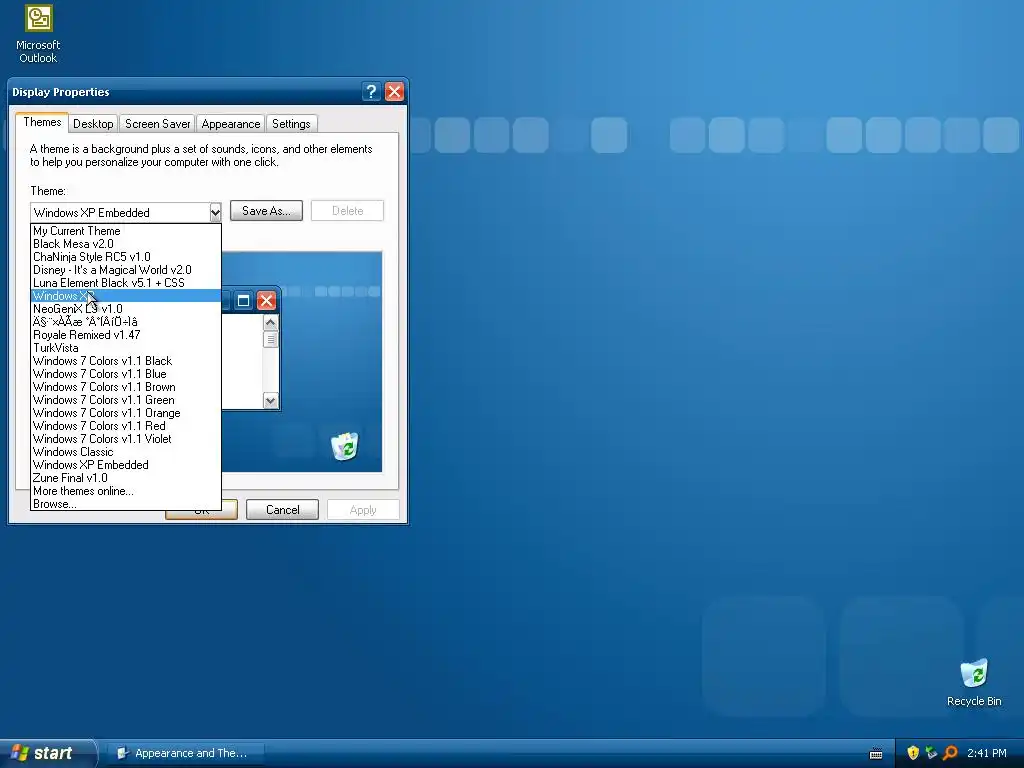
Task: Switch to the Appearance tab
Action: click(231, 123)
